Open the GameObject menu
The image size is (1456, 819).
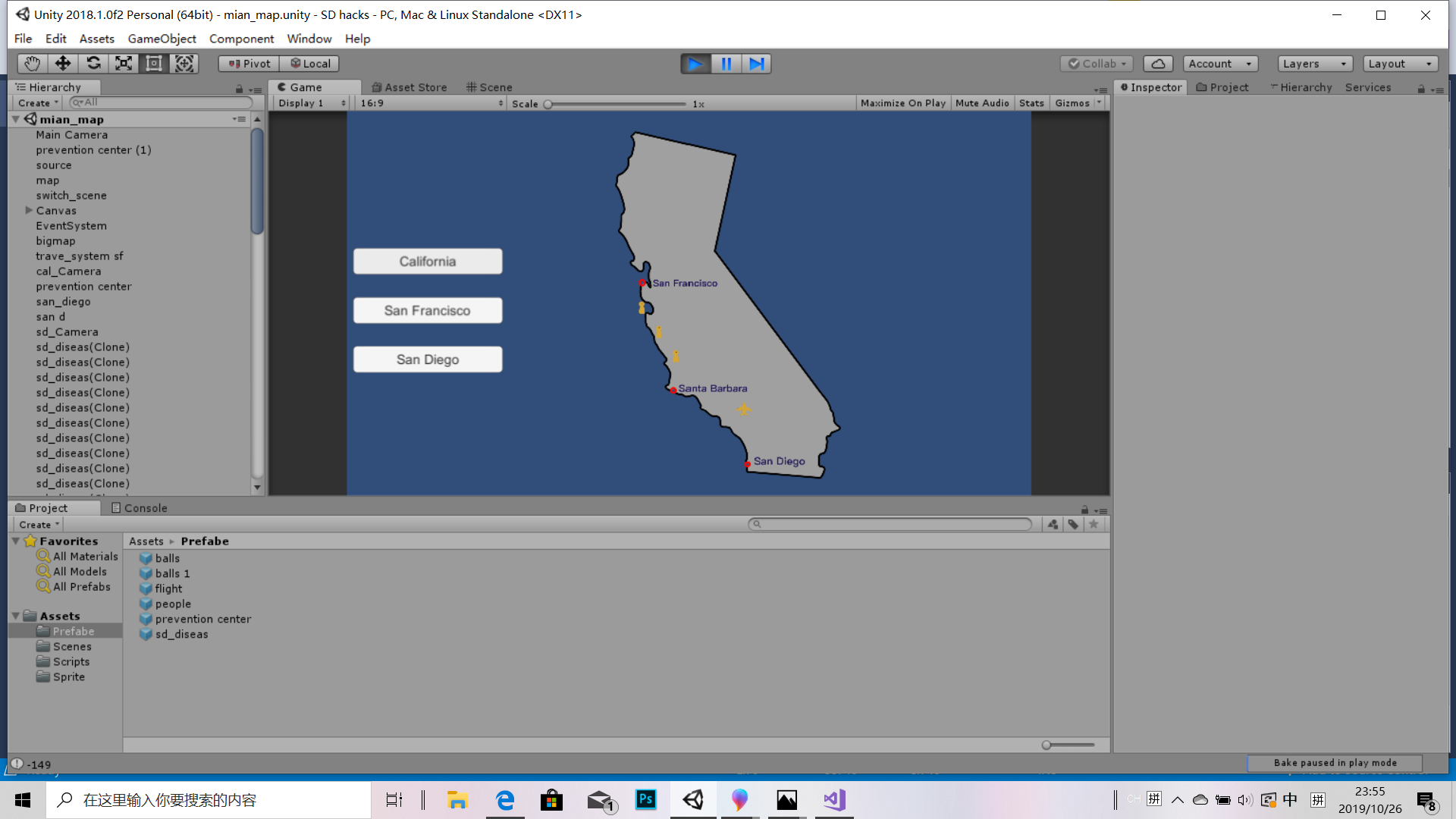pos(162,39)
